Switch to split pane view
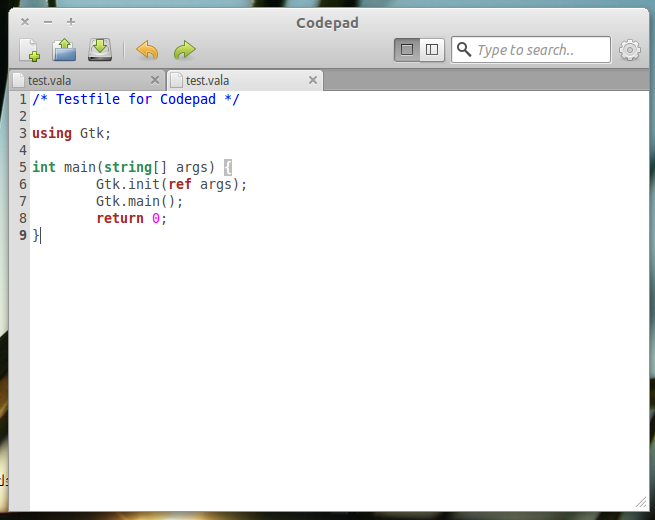The height and width of the screenshot is (520, 655). (432, 50)
